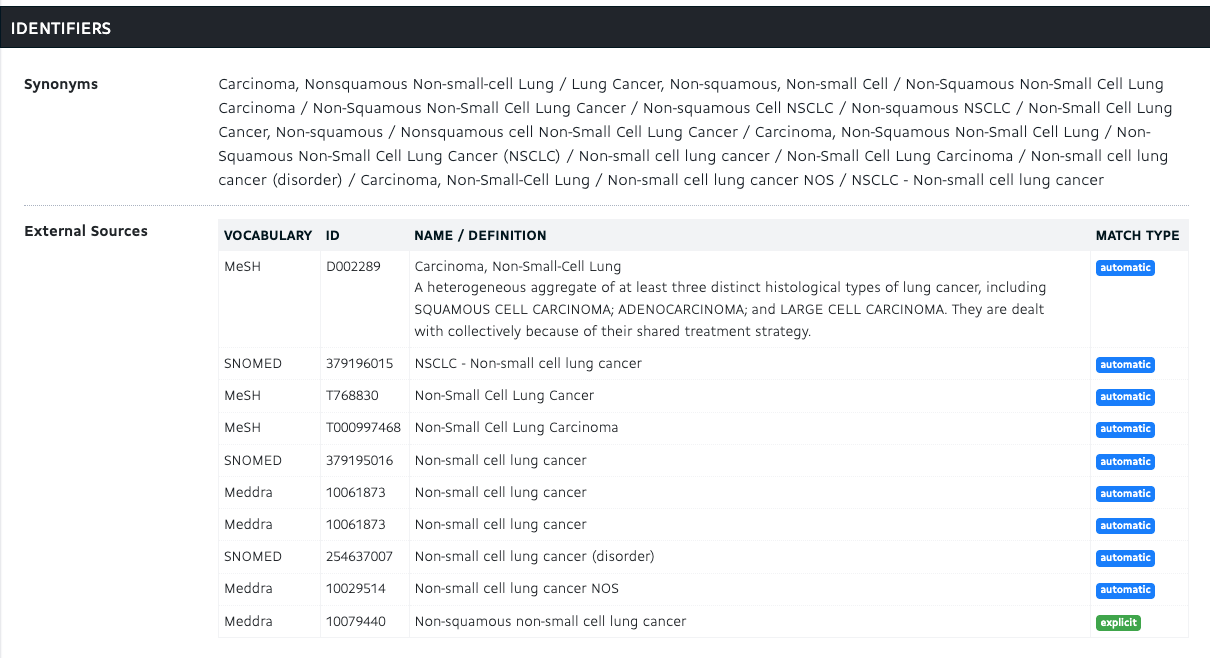Image resolution: width=1210 pixels, height=658 pixels.
Task: Click automatic badge in the 254637007 row
Action: (1125, 558)
